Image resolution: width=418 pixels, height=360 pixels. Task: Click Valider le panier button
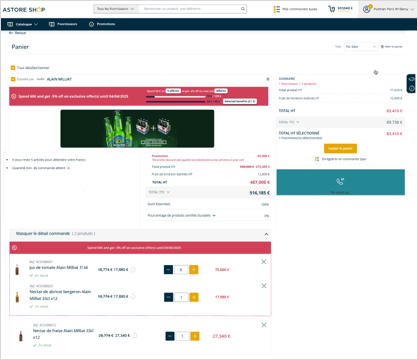coord(340,148)
